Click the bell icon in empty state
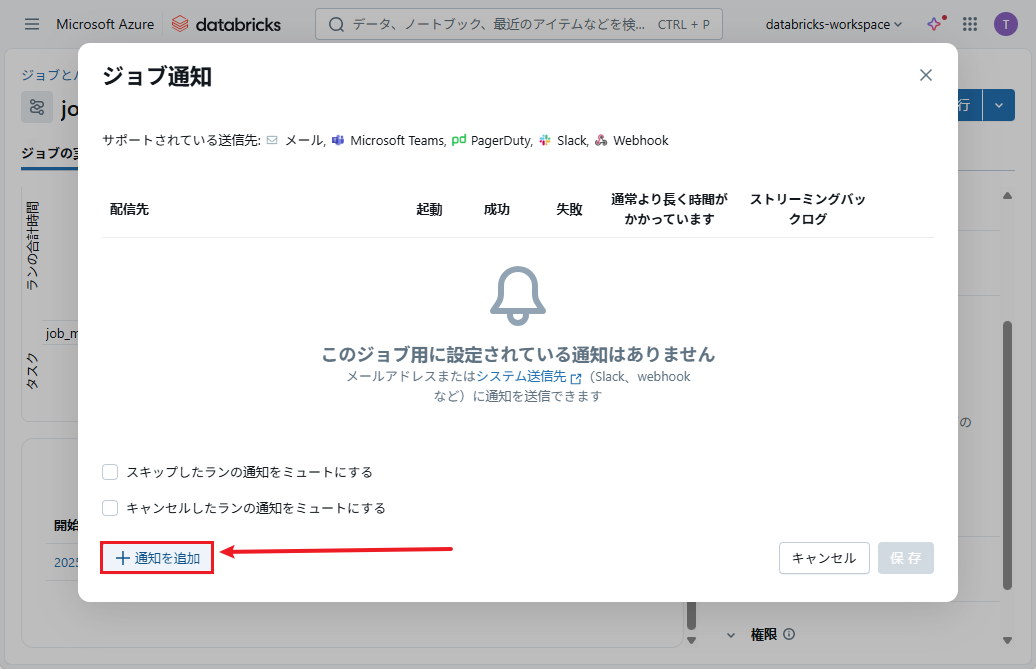 click(517, 296)
